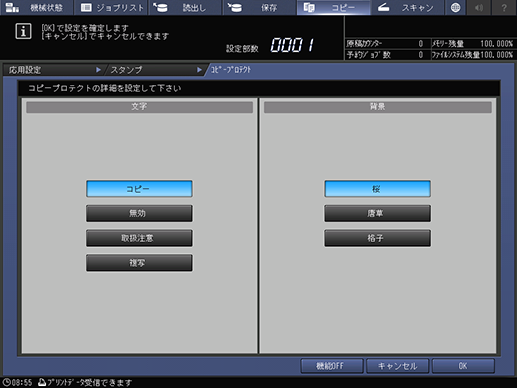
Task: Click the メモリー残量 100.000% value
Action: pos(496,44)
